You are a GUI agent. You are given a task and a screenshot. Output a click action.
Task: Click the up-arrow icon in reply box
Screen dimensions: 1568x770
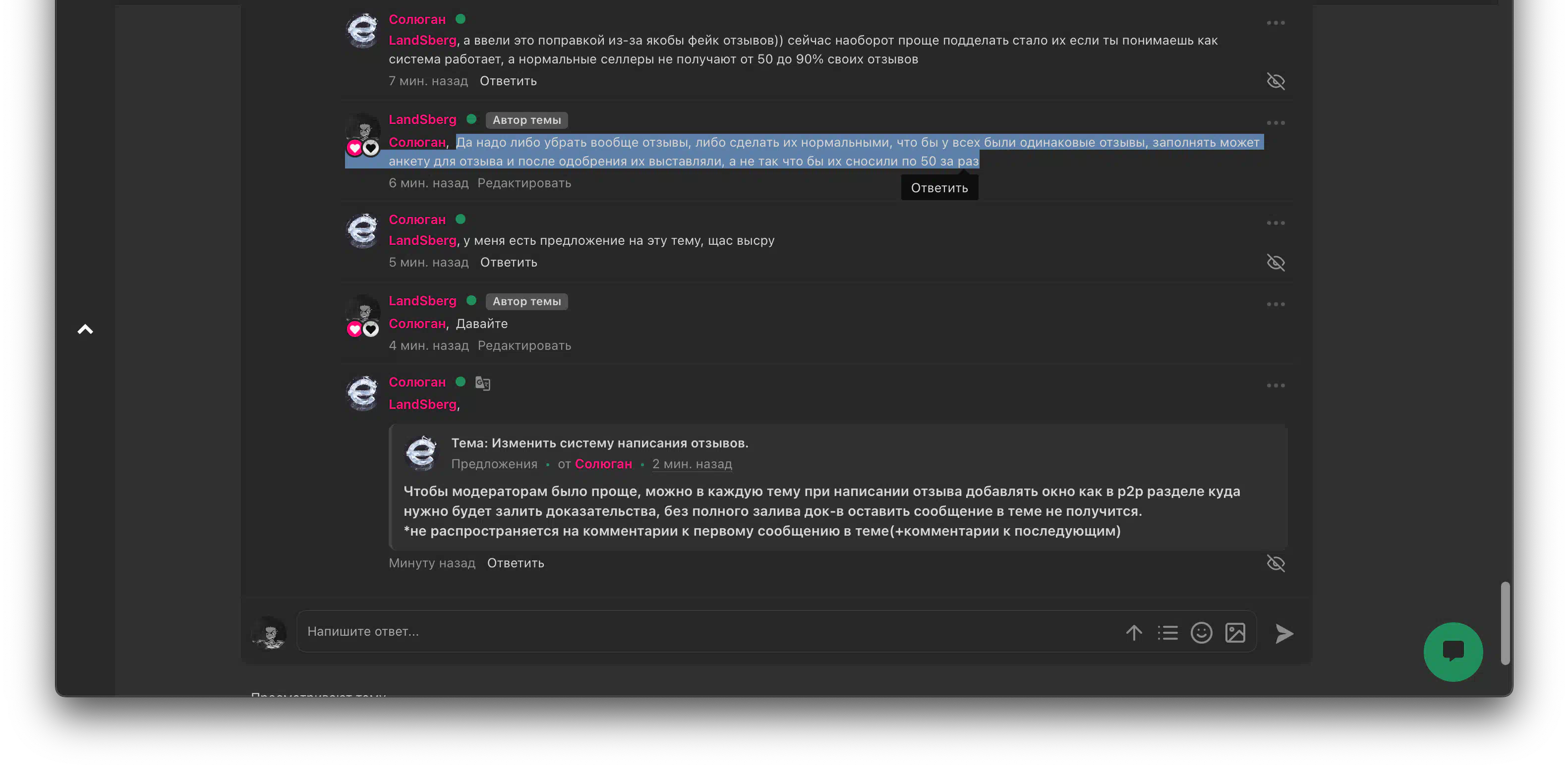tap(1133, 633)
